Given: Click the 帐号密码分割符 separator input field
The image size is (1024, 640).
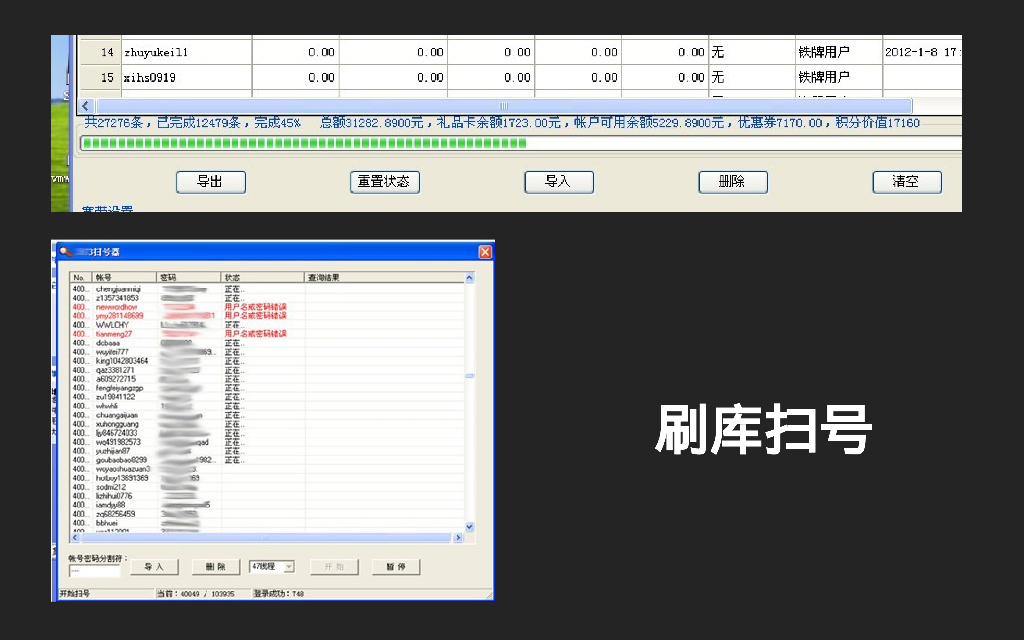Looking at the screenshot, I should click(x=95, y=571).
